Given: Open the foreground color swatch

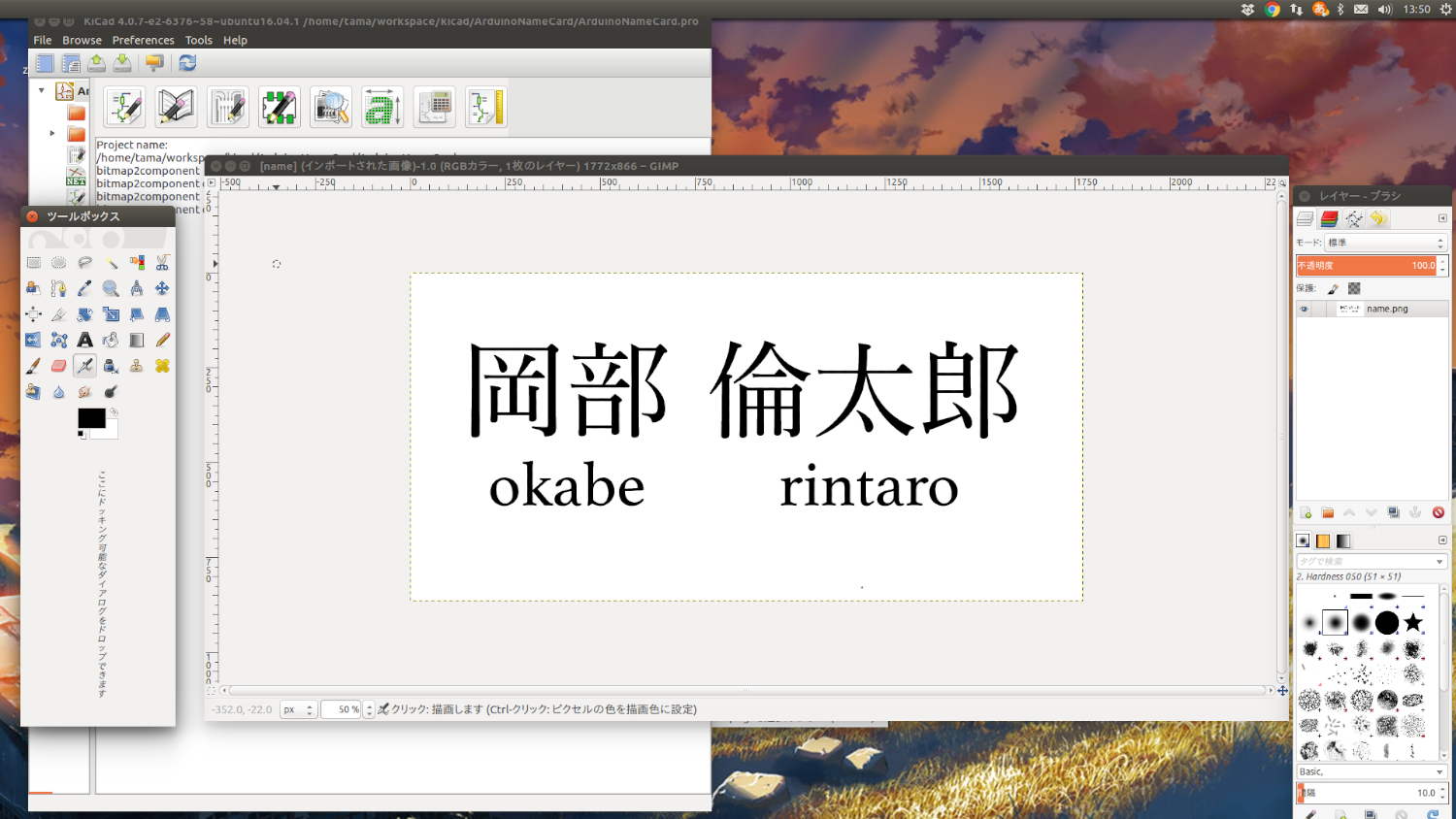Looking at the screenshot, I should pyautogui.click(x=91, y=416).
